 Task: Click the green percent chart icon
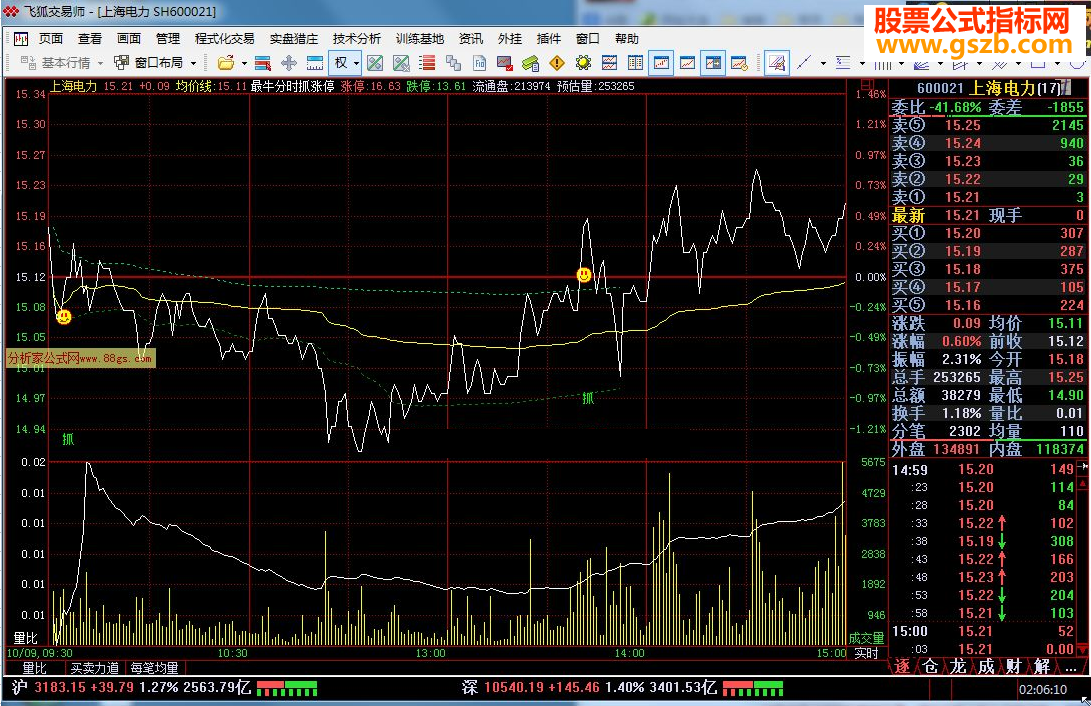coord(375,63)
